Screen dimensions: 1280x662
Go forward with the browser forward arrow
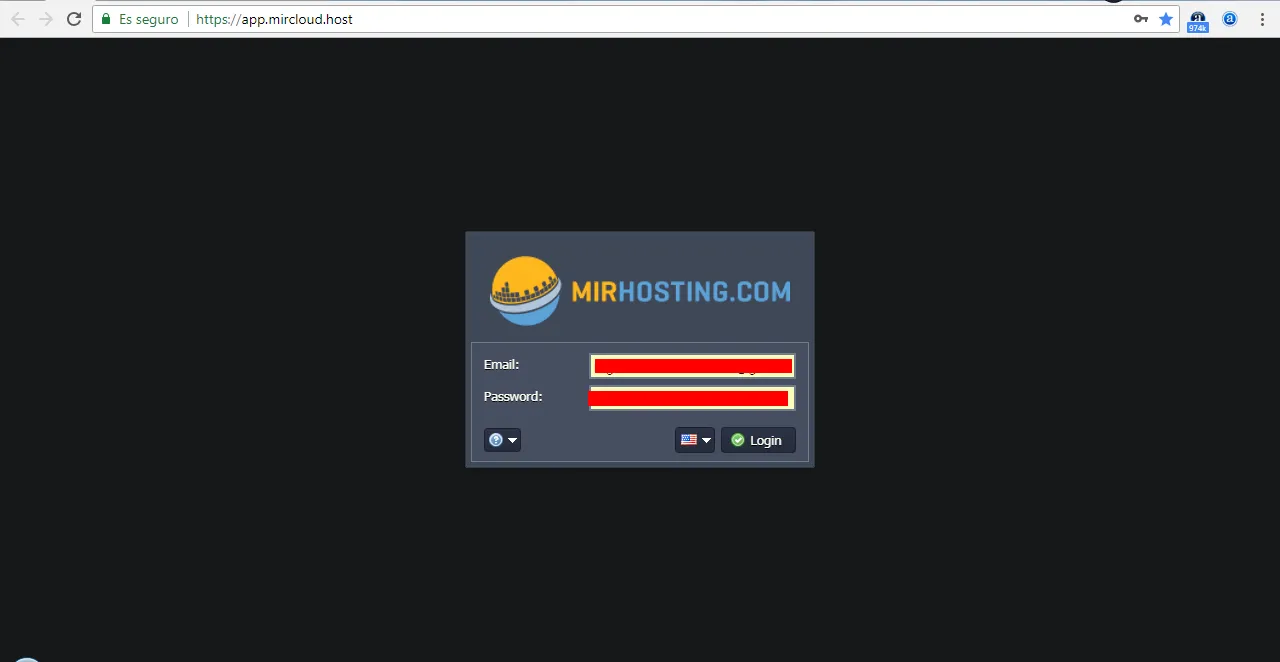[46, 19]
